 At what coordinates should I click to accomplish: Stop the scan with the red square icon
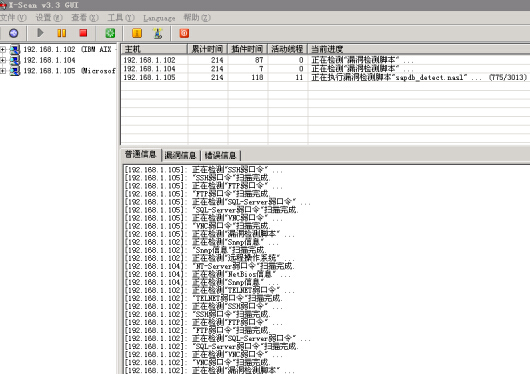click(83, 33)
